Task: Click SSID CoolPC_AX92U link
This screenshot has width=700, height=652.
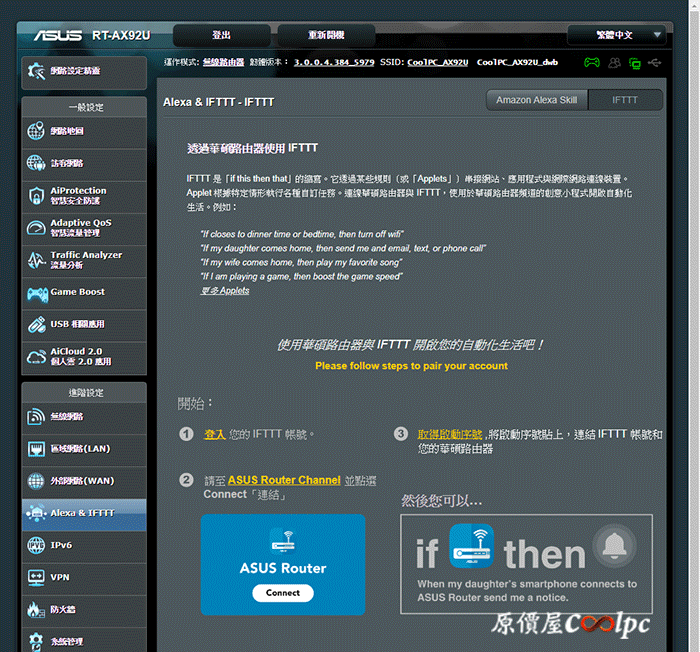Action: (438, 62)
